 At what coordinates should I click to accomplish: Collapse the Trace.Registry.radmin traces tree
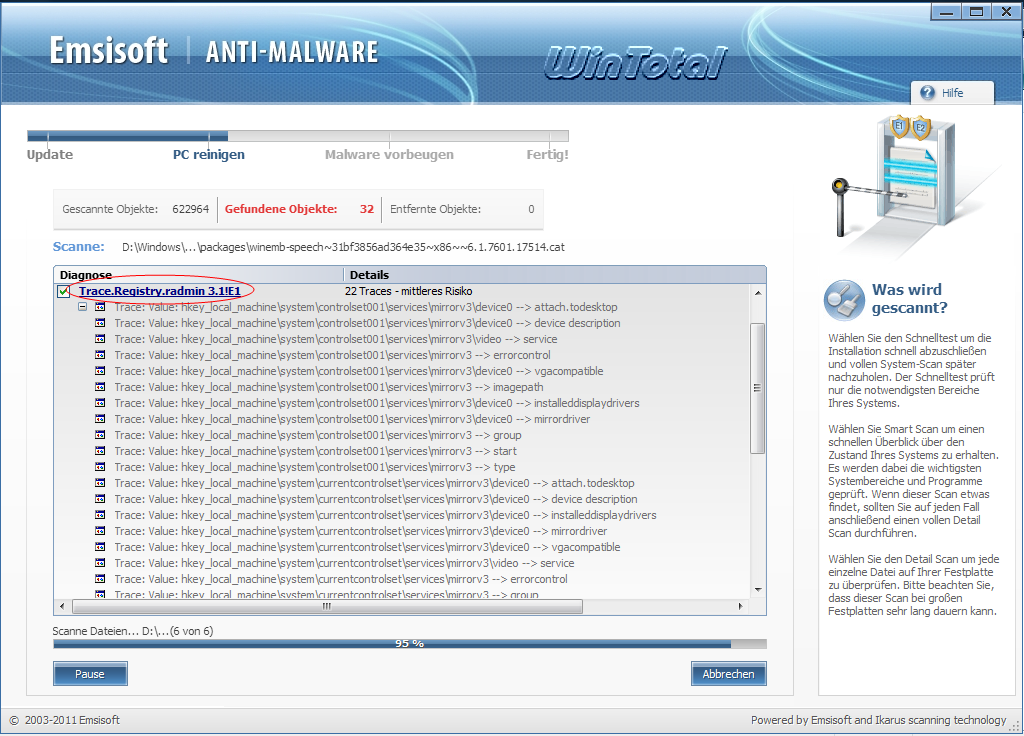pyautogui.click(x=82, y=306)
